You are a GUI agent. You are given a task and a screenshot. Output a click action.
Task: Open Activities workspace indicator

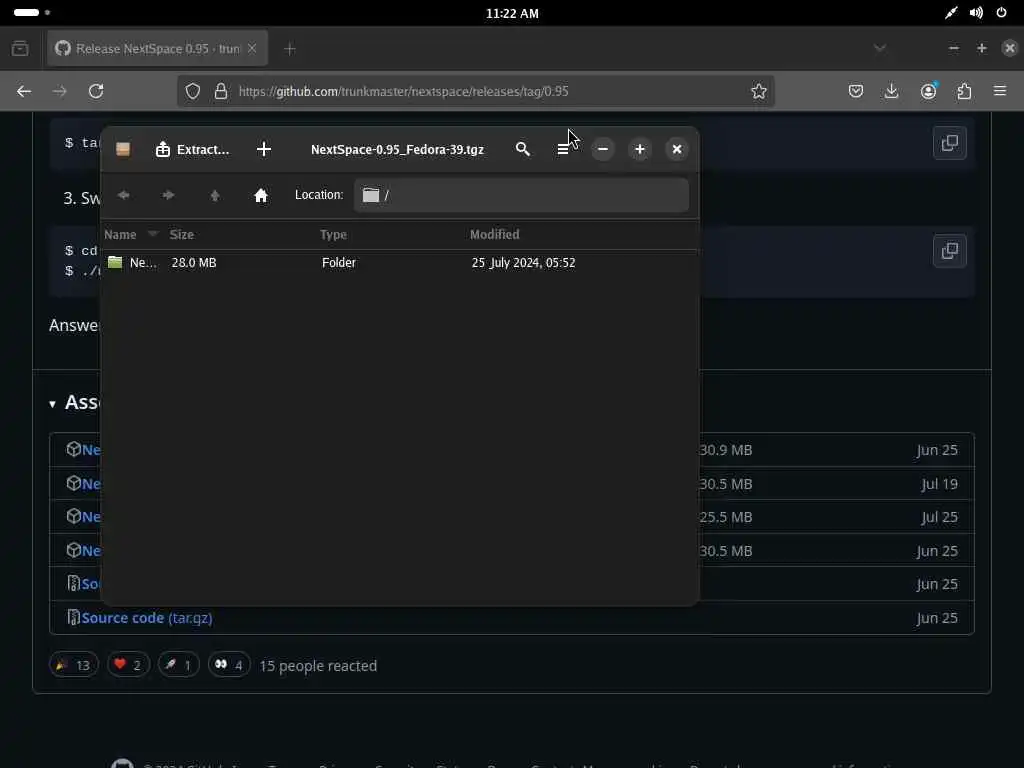pos(31,12)
